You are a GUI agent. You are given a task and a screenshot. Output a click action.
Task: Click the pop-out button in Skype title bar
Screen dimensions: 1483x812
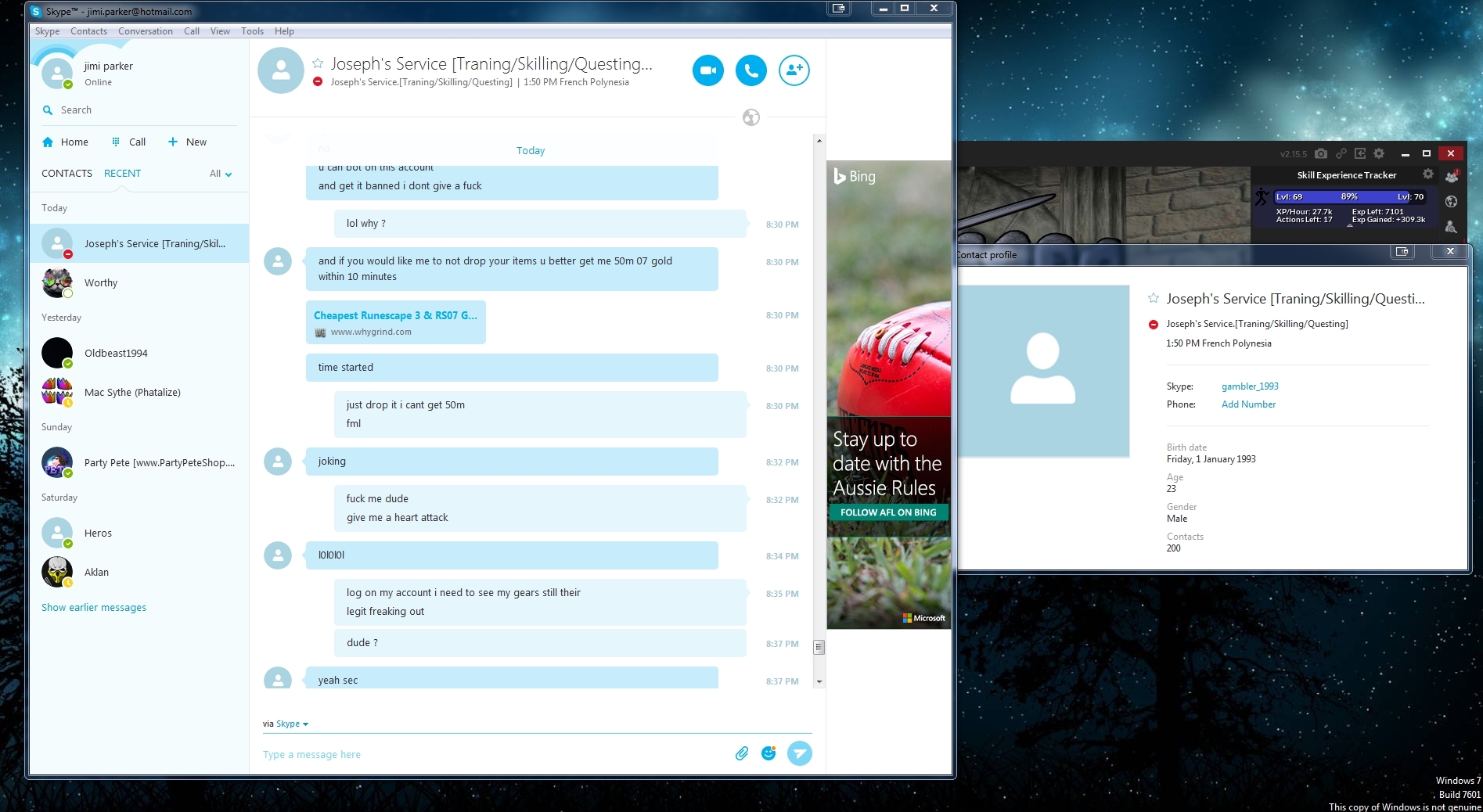coord(839,8)
